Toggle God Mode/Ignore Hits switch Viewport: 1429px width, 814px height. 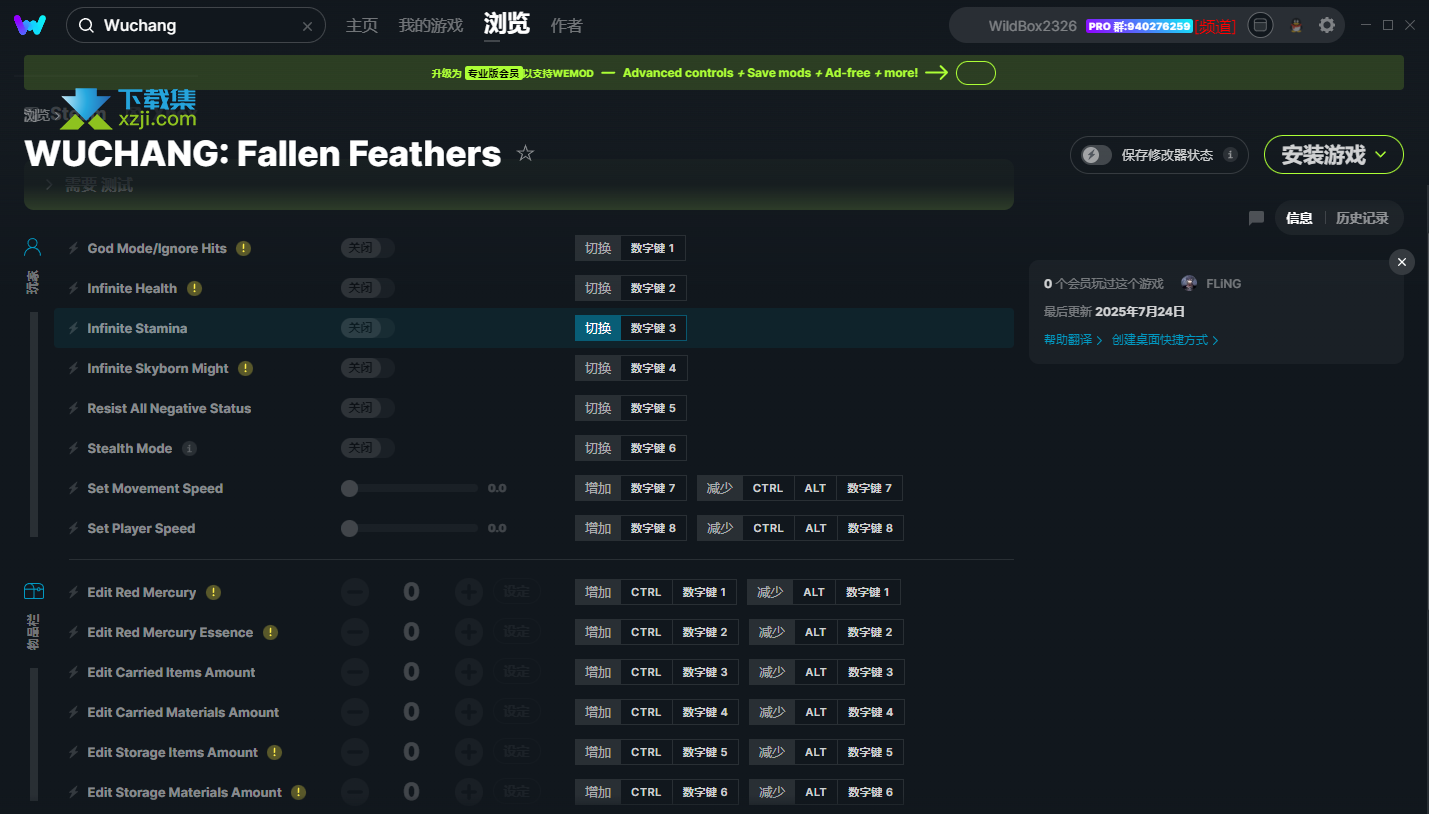click(368, 248)
